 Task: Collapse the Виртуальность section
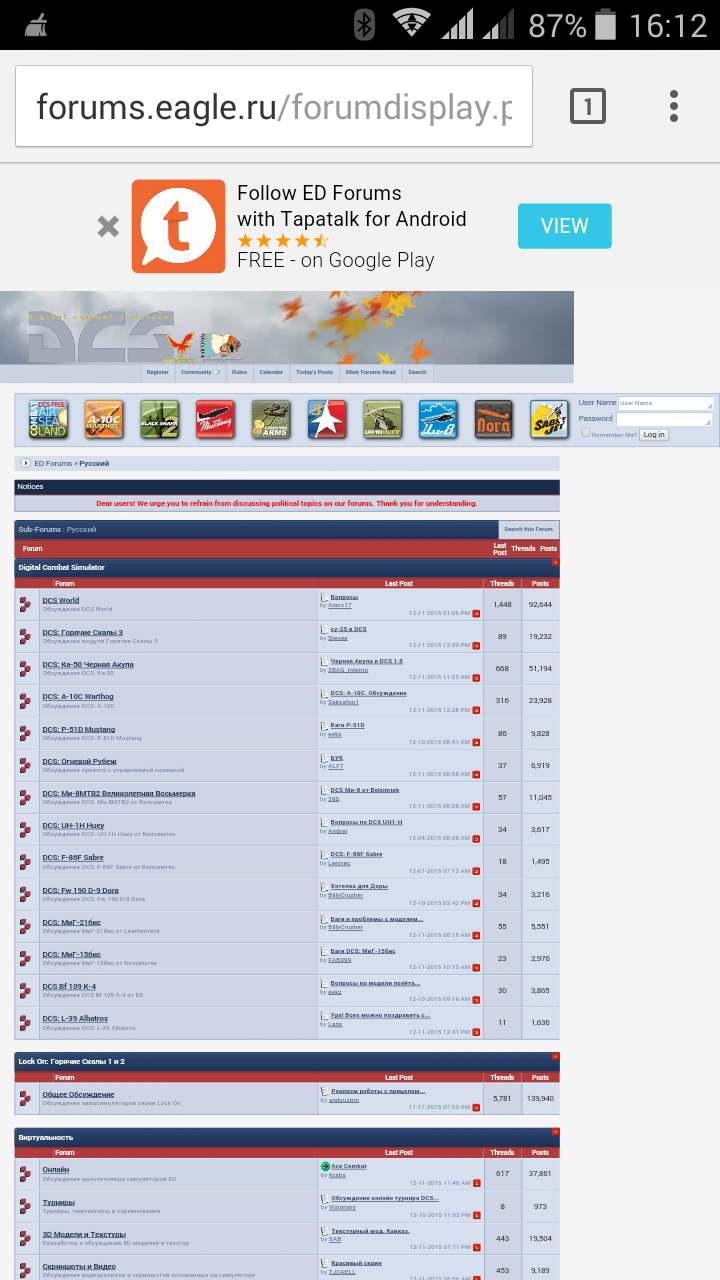[x=555, y=1132]
